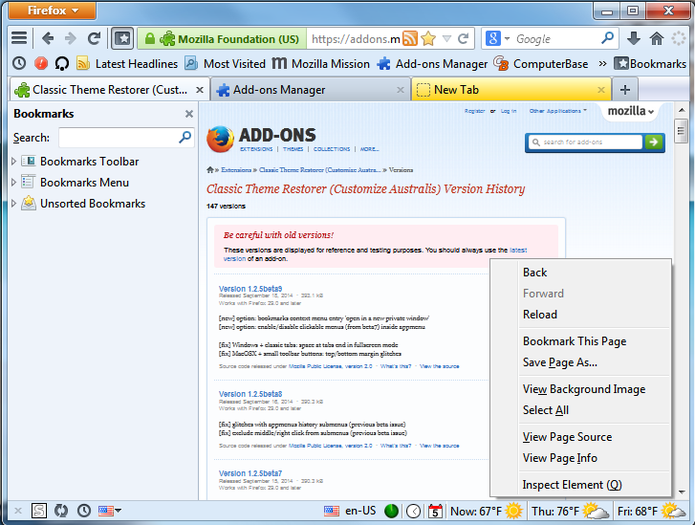Open ComputerBase bookmark
Viewport: 695px width, 525px height.
[541, 64]
